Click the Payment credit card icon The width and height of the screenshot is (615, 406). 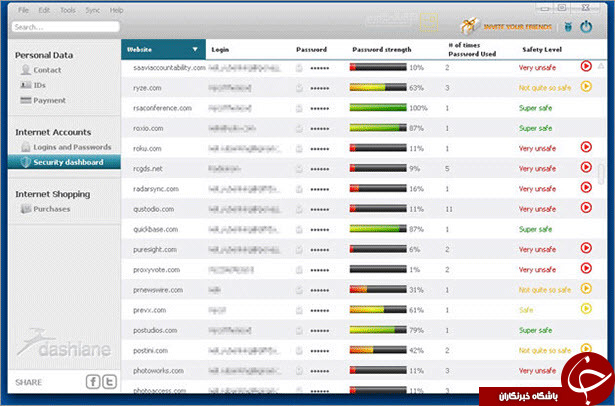25,100
